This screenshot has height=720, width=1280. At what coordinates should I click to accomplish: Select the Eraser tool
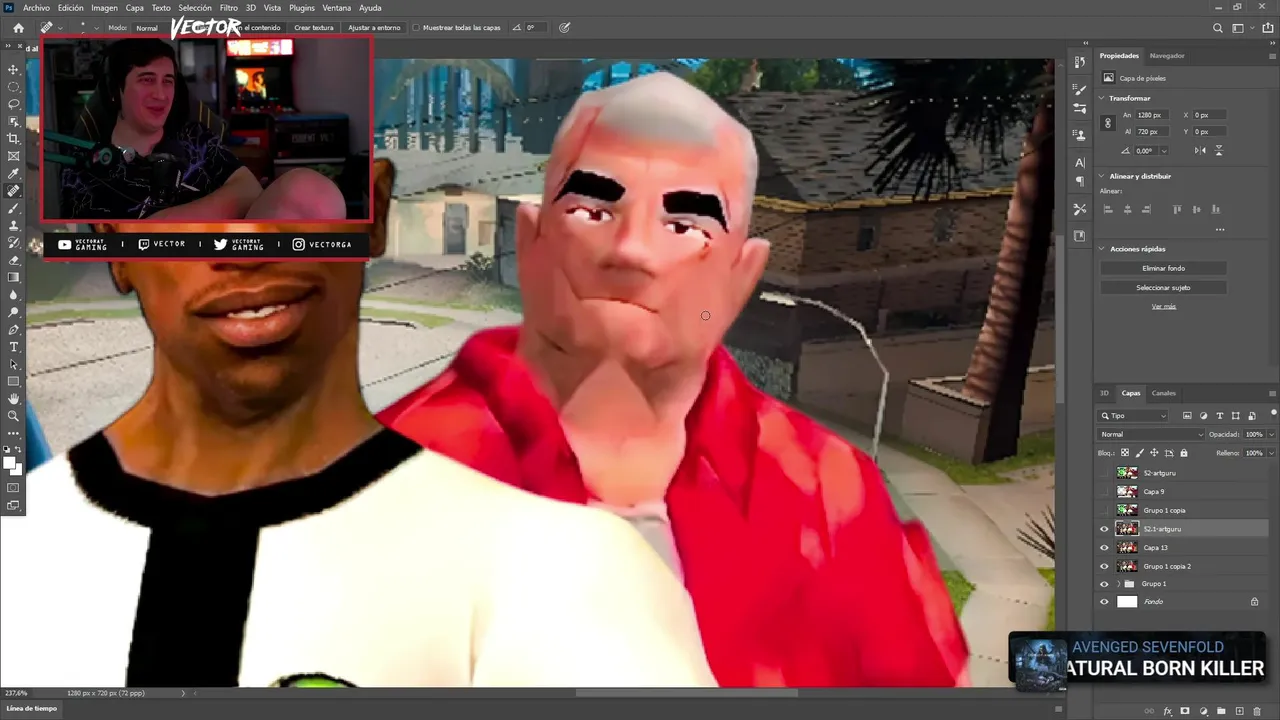coord(14,260)
